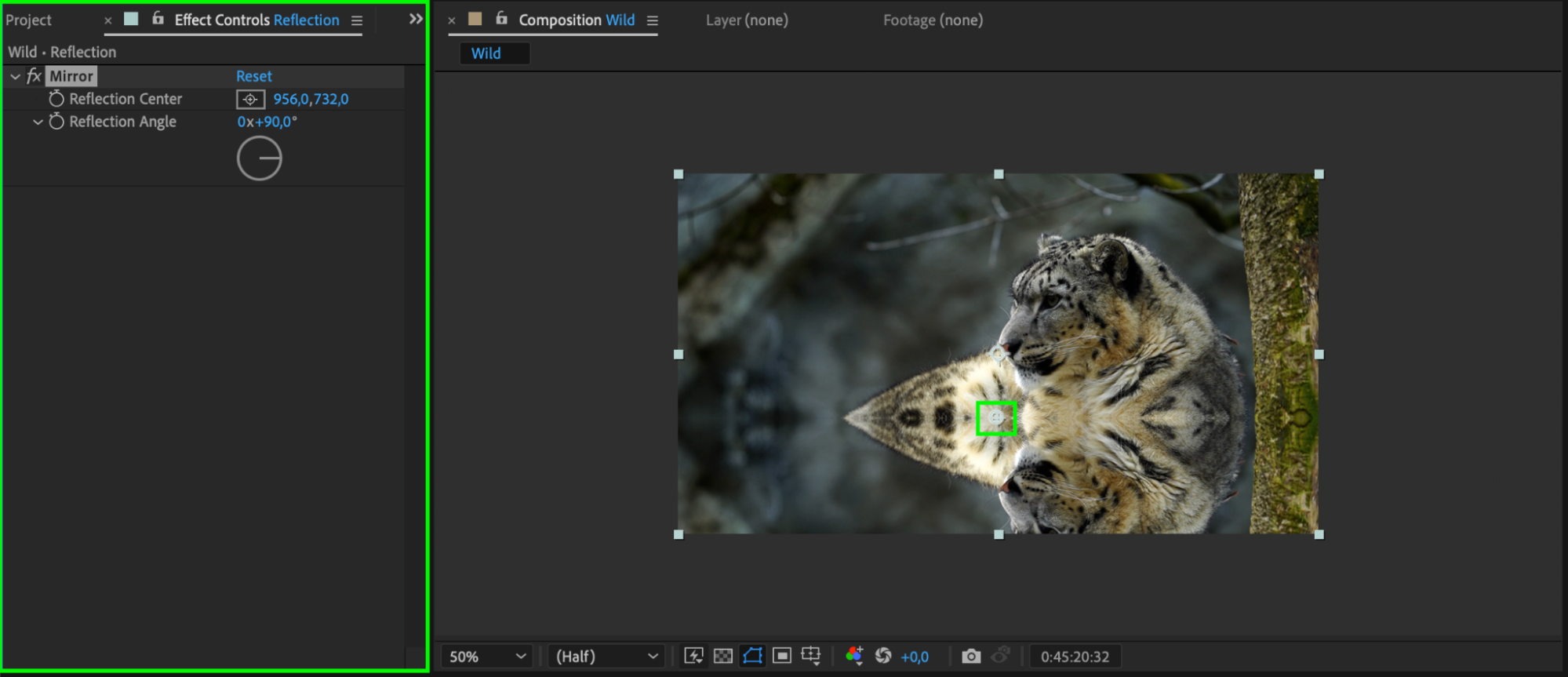
Task: Switch to the Project panel tab
Action: click(29, 20)
